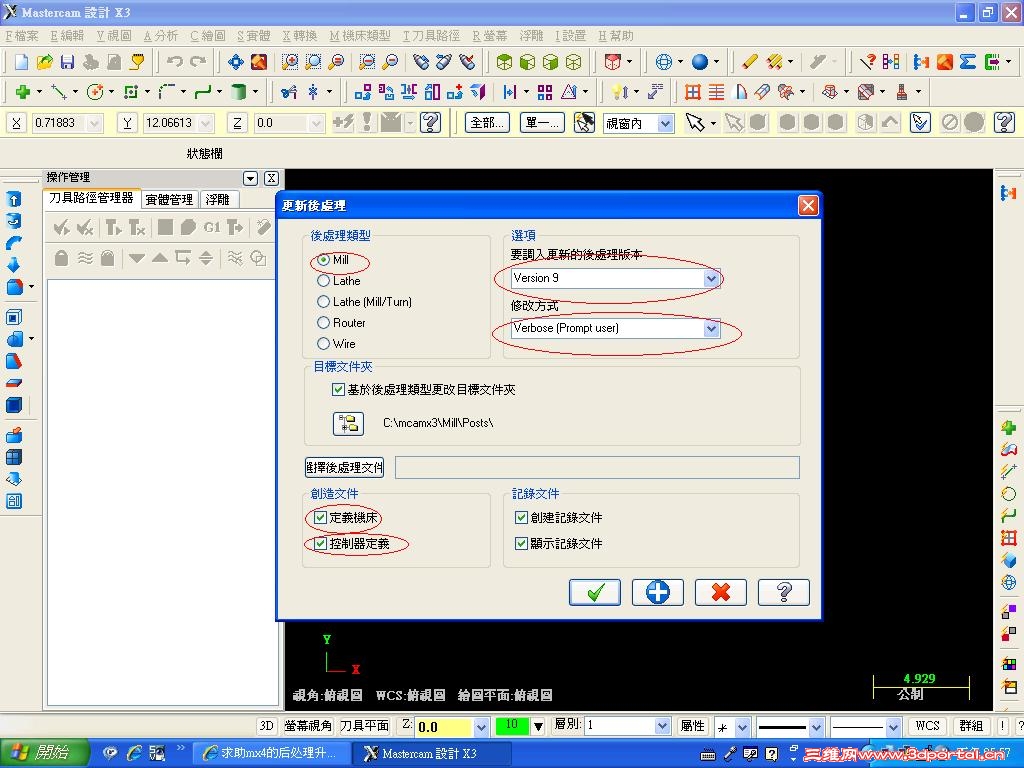Click the post file path input field
This screenshot has width=1024, height=768.
coord(597,468)
